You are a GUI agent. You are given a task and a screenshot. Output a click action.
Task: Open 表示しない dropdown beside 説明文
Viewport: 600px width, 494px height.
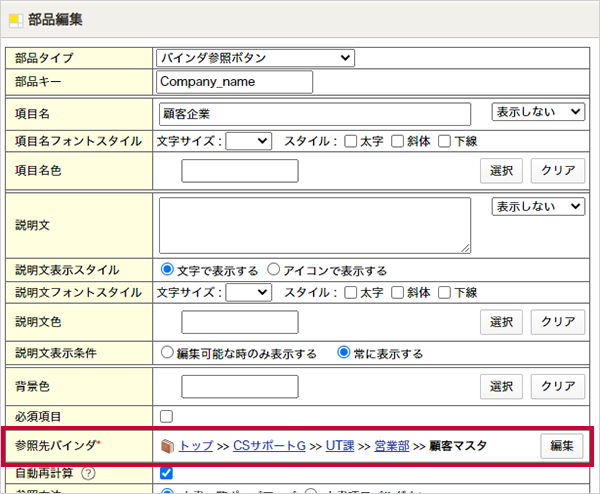tap(538, 207)
